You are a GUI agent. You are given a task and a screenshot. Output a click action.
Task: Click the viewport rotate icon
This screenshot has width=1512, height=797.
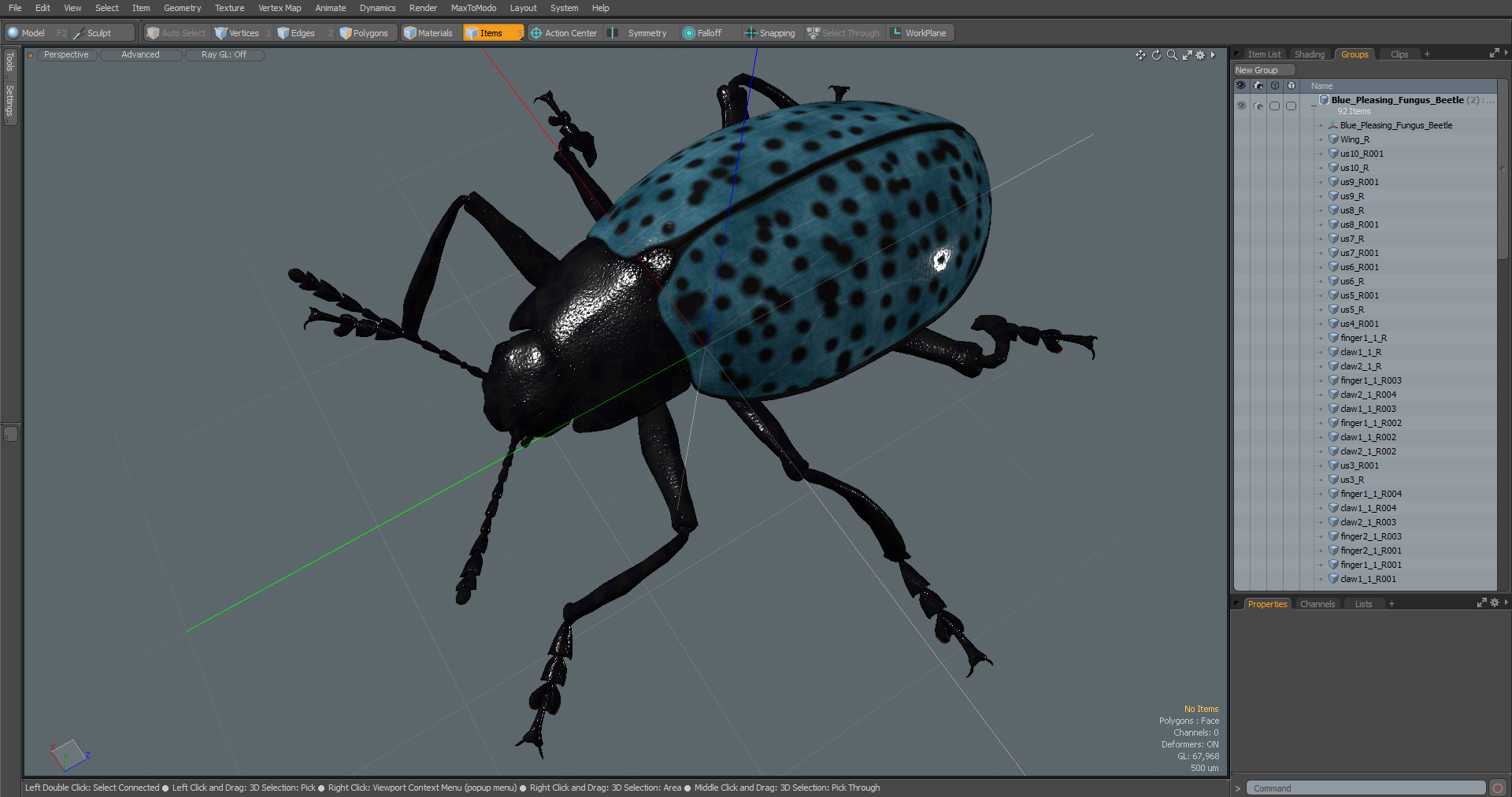(1156, 55)
